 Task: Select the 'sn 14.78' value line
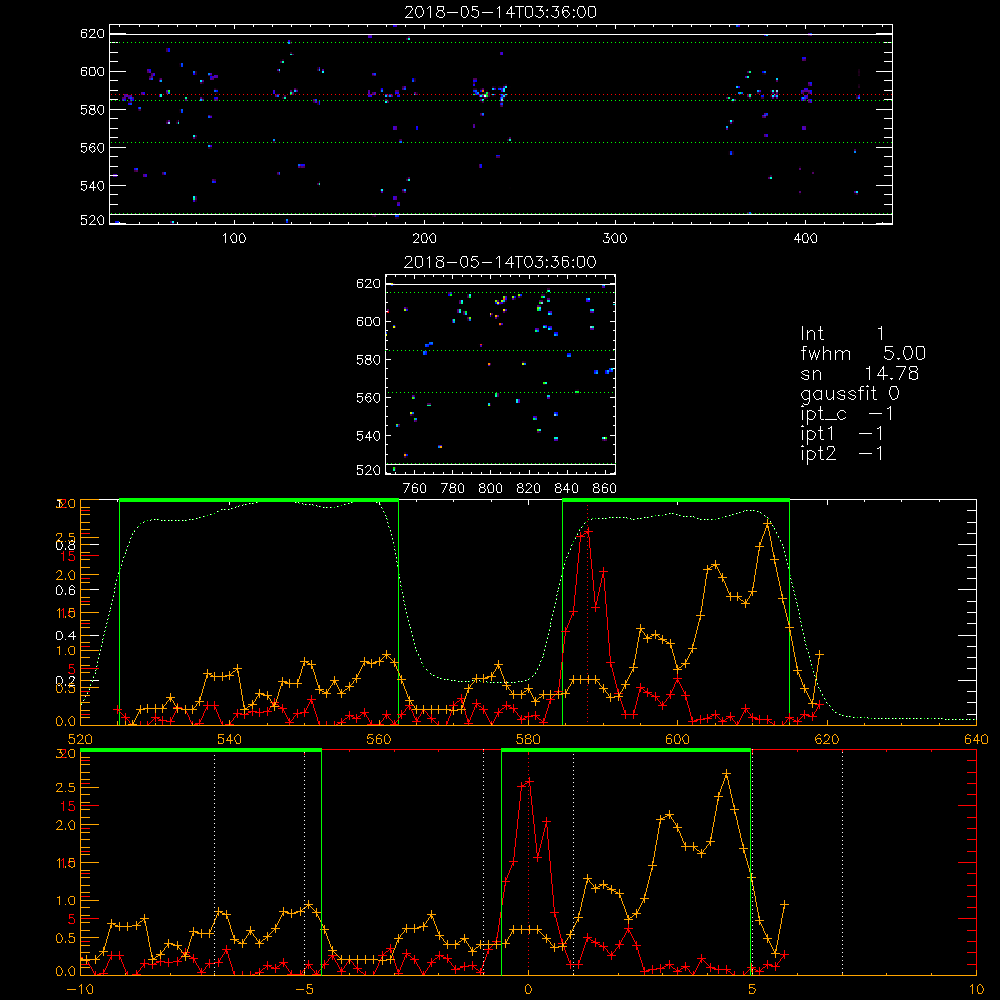click(860, 373)
